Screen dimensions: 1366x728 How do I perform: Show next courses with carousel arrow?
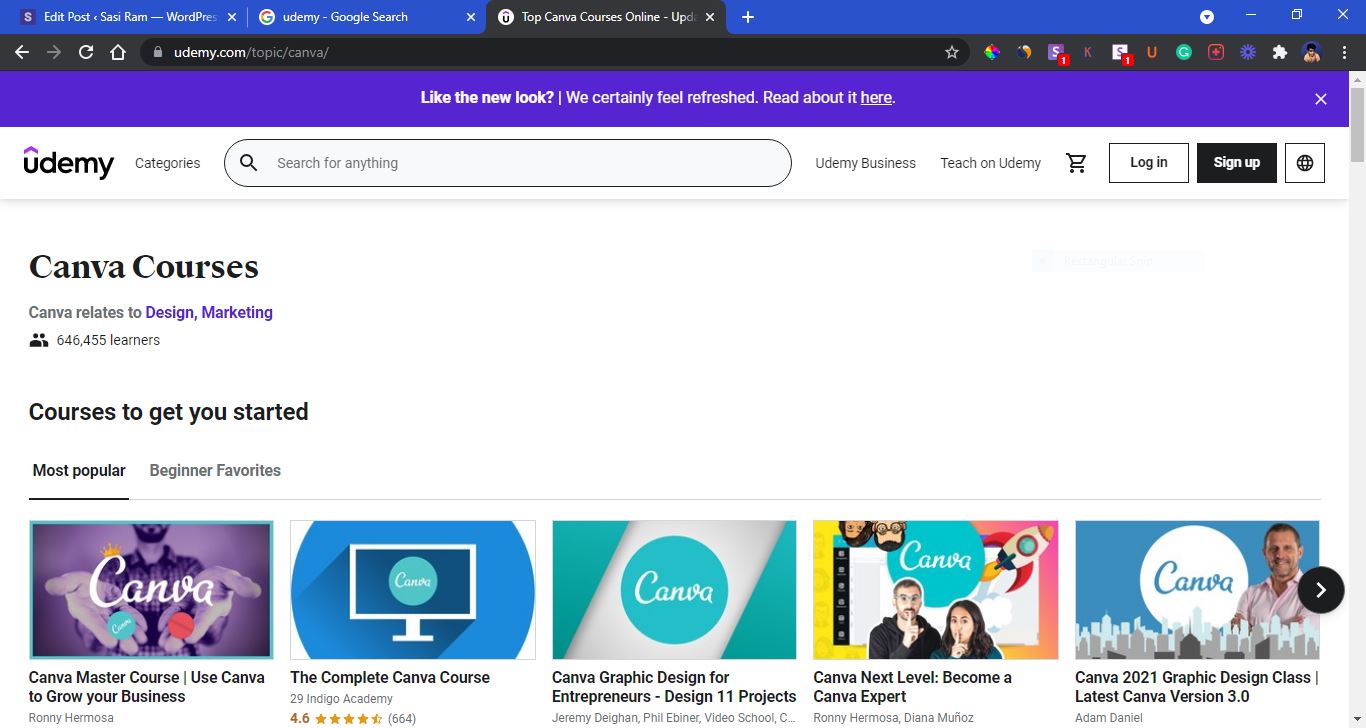click(x=1321, y=590)
